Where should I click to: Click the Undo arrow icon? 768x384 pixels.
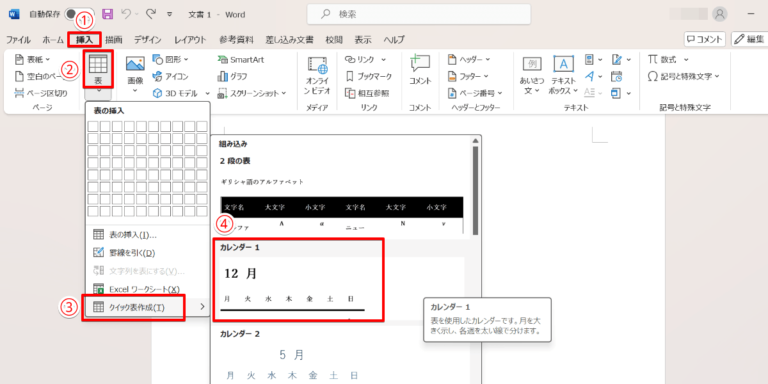[126, 15]
